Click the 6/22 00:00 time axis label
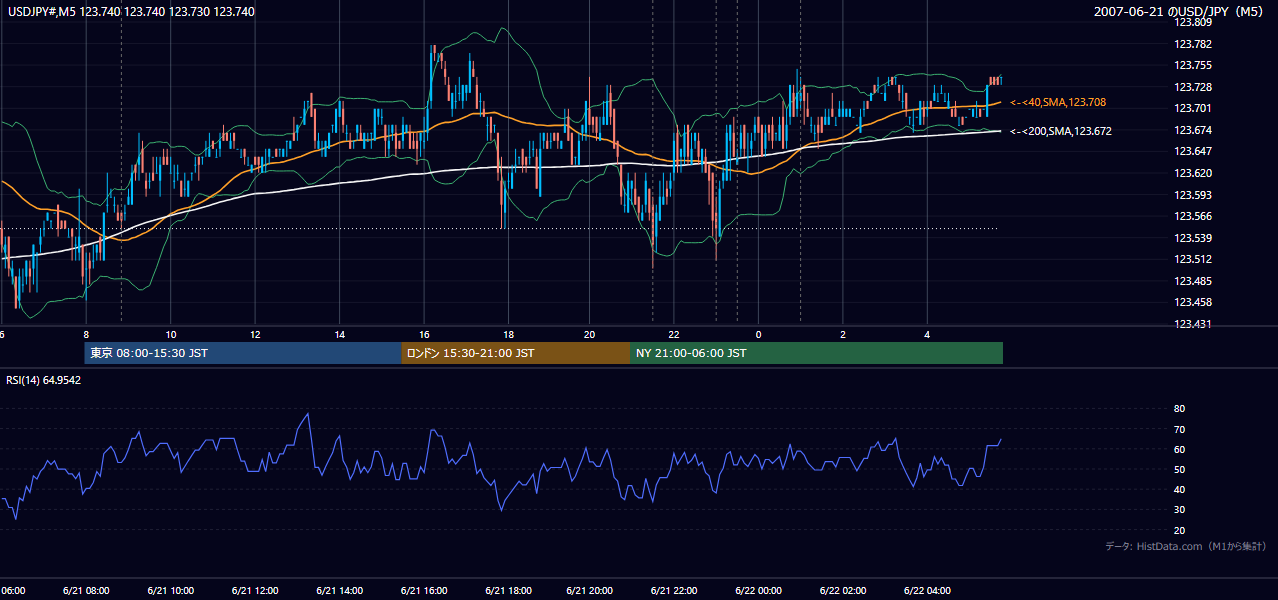 coord(759,591)
